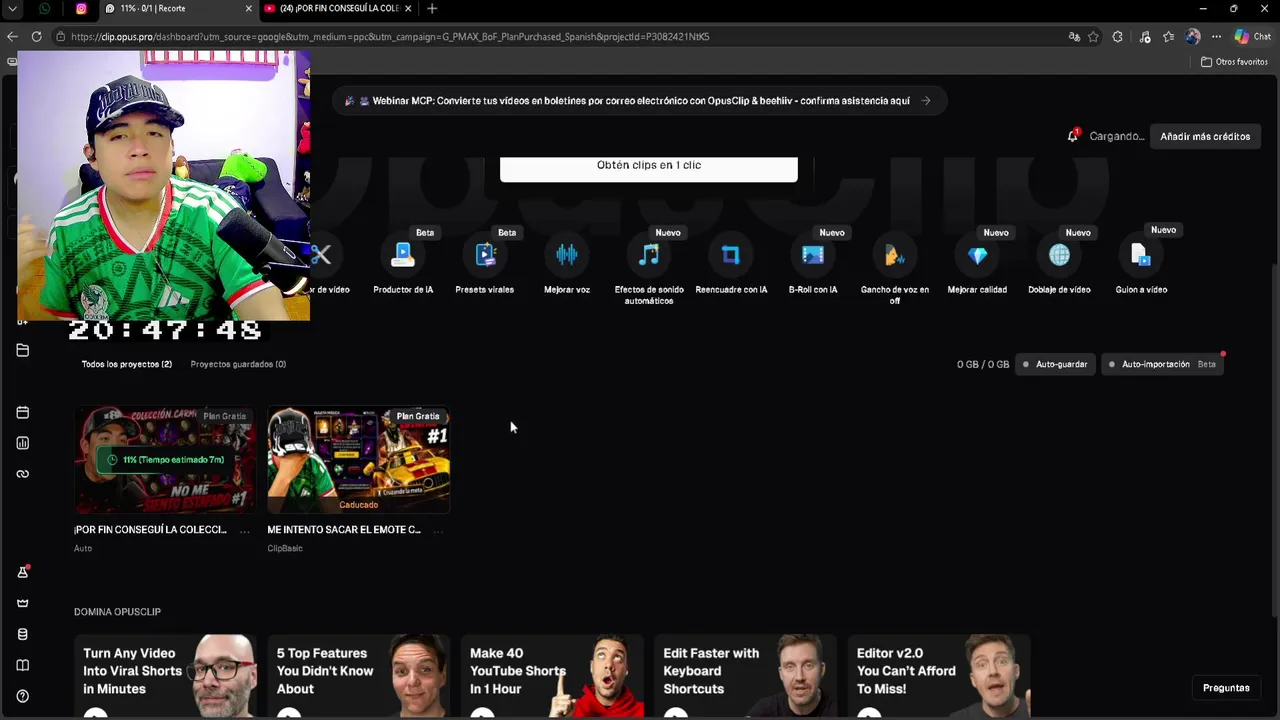Bookmark this page with the star icon
Viewport: 1280px width, 720px height.
[1094, 37]
